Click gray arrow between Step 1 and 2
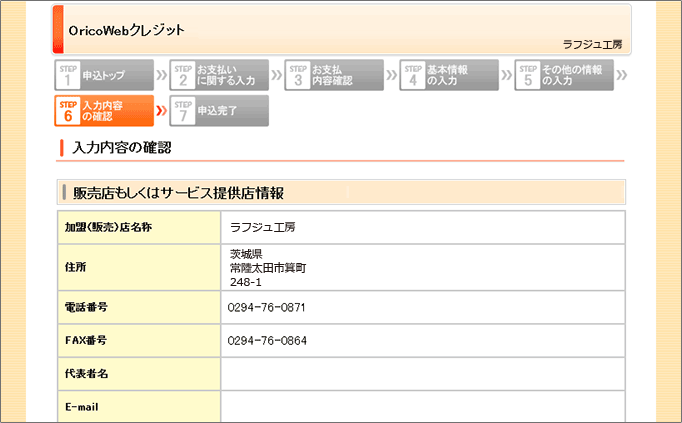This screenshot has width=682, height=423. [x=162, y=75]
